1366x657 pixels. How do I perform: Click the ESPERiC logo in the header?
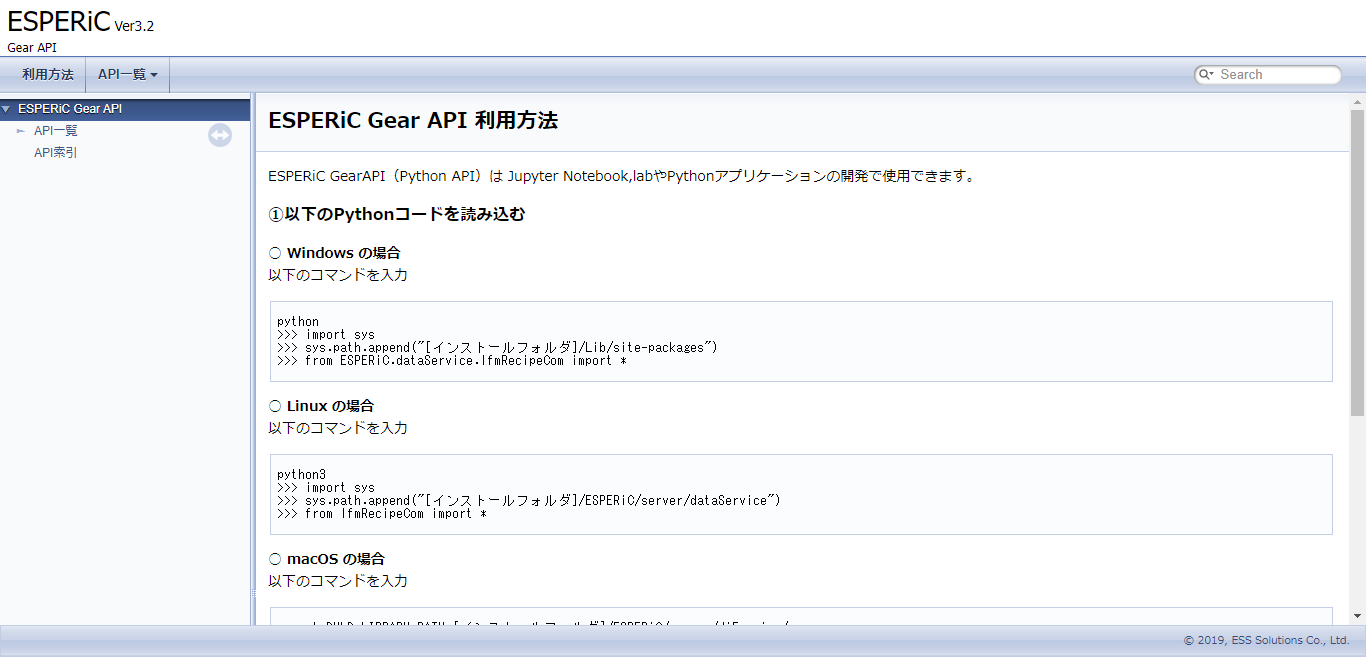(x=60, y=20)
